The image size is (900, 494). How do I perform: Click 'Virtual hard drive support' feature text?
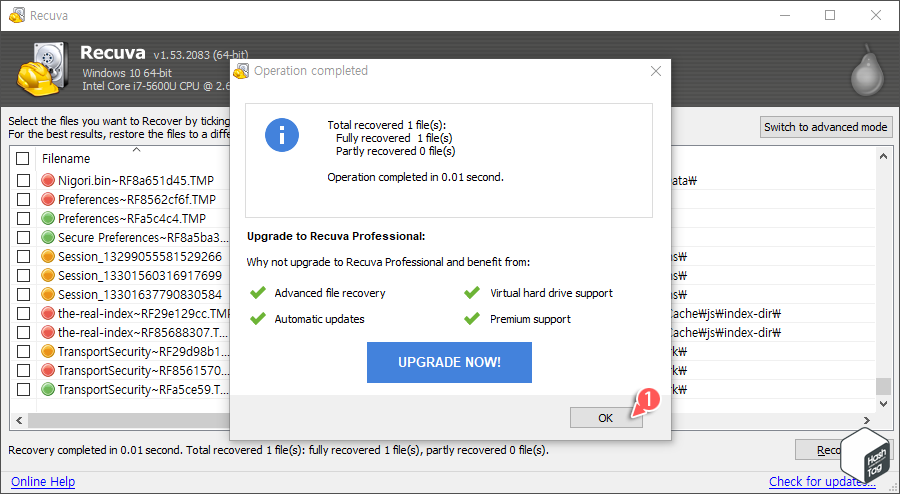[x=552, y=293]
